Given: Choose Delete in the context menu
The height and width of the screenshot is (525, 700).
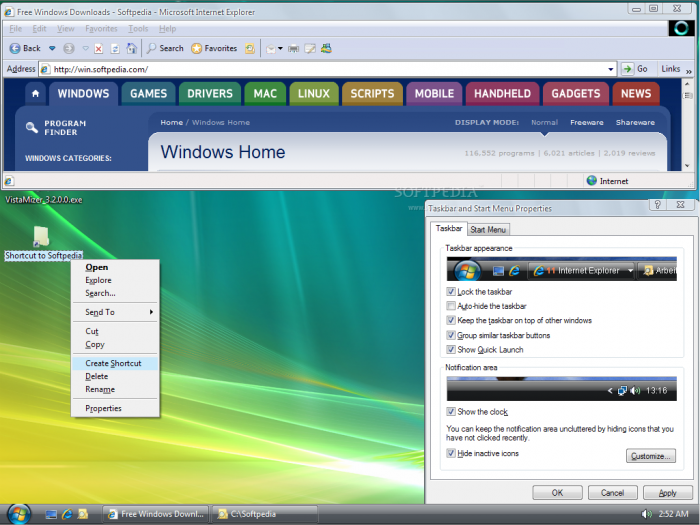Looking at the screenshot, I should pyautogui.click(x=115, y=376).
